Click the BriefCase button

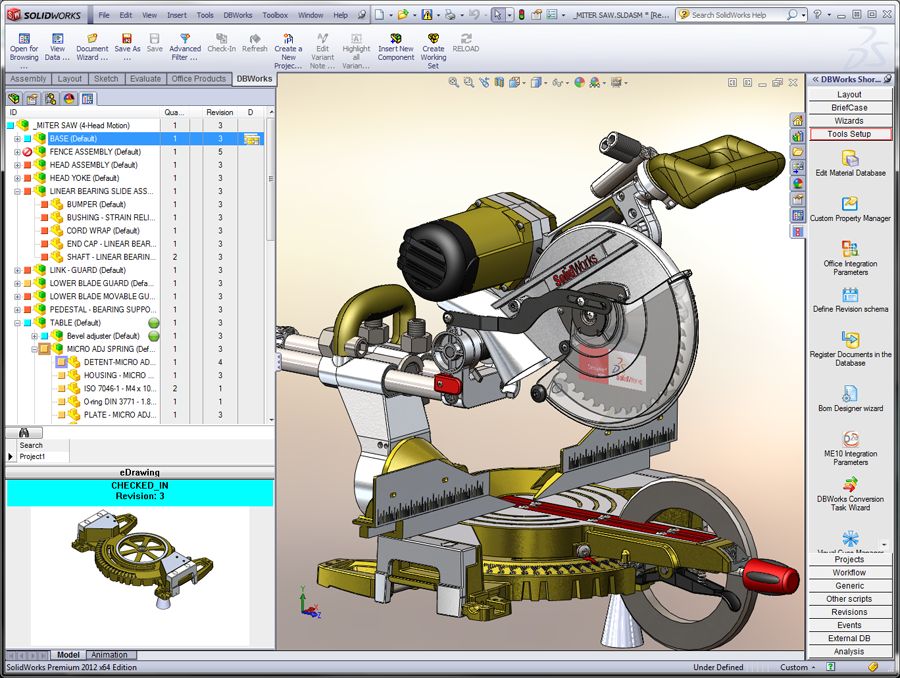[x=850, y=107]
